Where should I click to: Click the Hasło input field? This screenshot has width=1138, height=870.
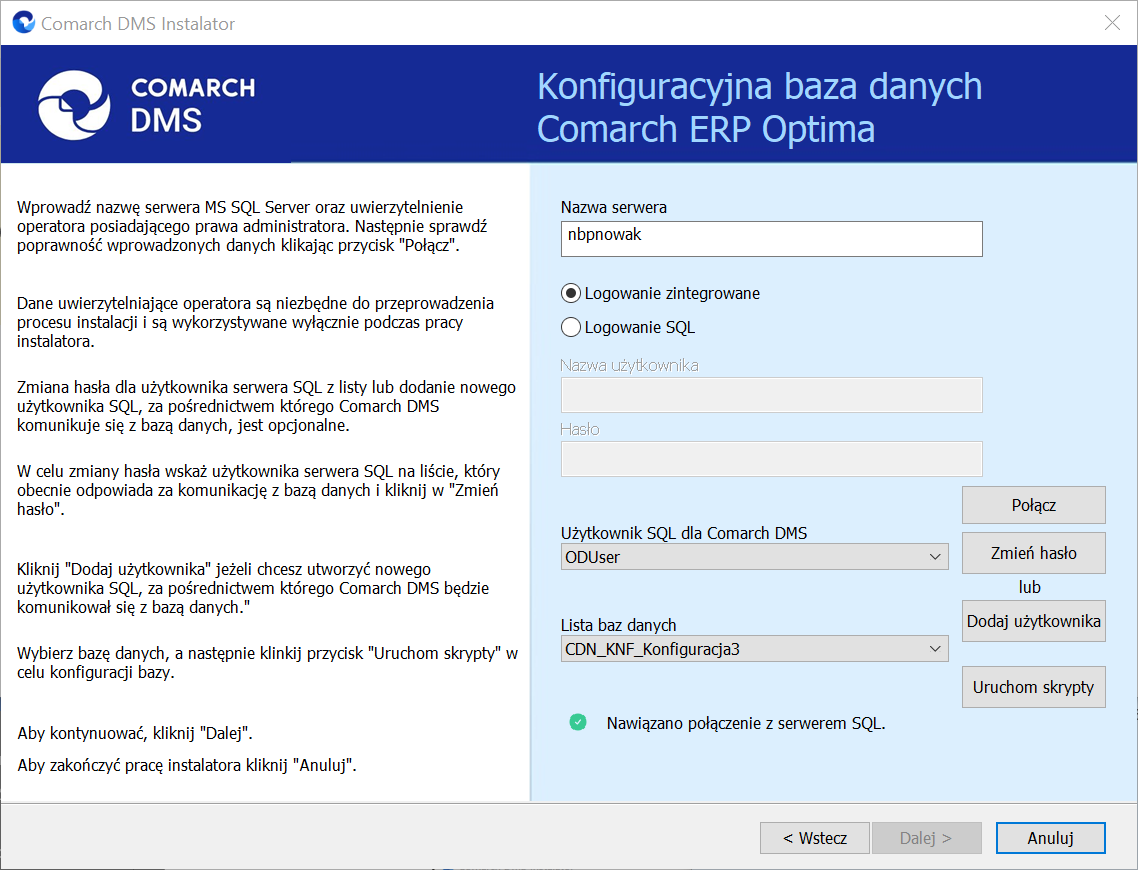click(x=771, y=459)
